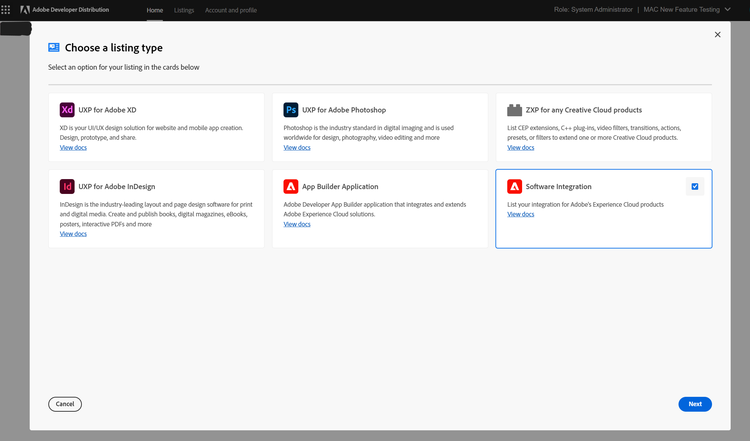Screen dimensions: 750x441
Task: Click the Software Integration Adobe icon
Action: tap(514, 186)
